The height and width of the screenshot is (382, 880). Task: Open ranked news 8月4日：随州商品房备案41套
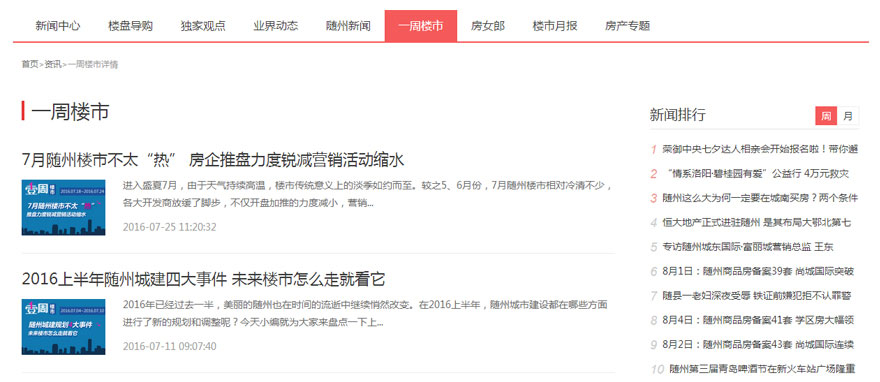click(758, 320)
